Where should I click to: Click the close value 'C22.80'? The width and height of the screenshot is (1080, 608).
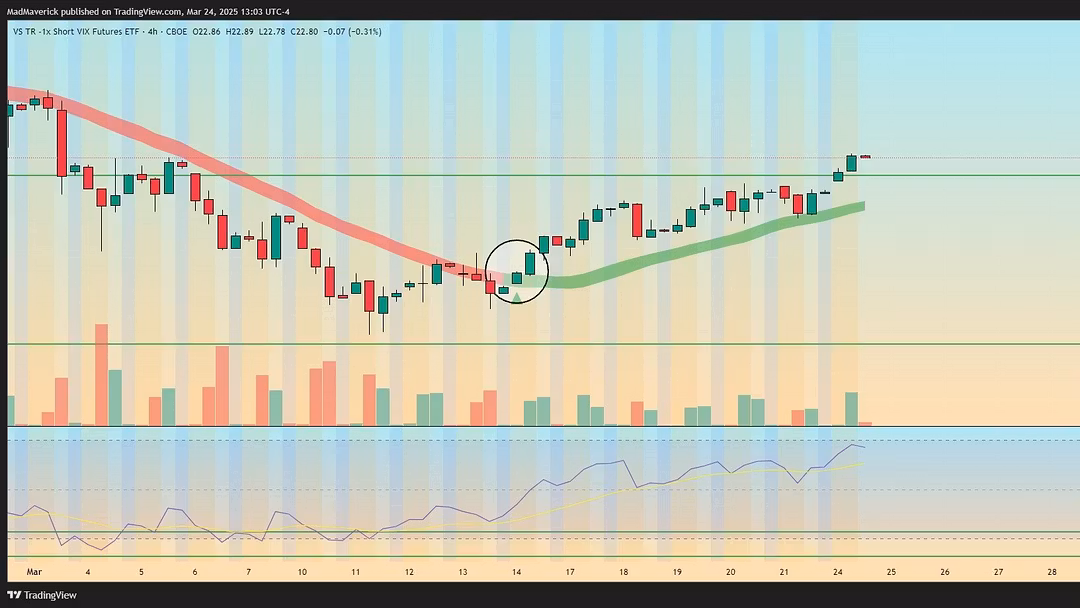pyautogui.click(x=304, y=32)
